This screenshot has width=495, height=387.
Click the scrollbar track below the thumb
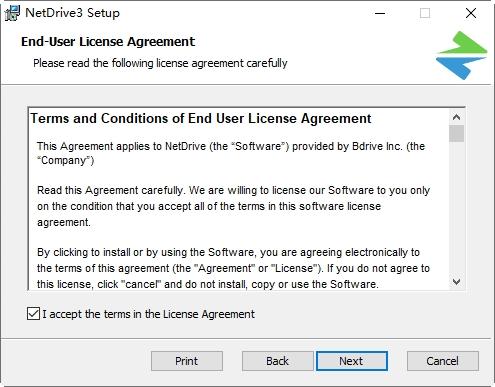pos(456,208)
